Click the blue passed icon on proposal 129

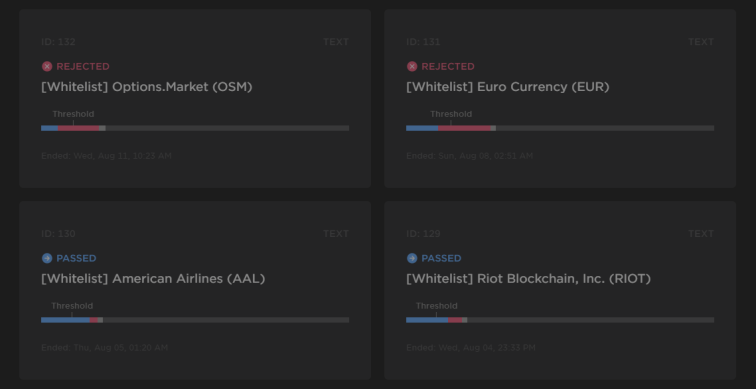coord(412,258)
